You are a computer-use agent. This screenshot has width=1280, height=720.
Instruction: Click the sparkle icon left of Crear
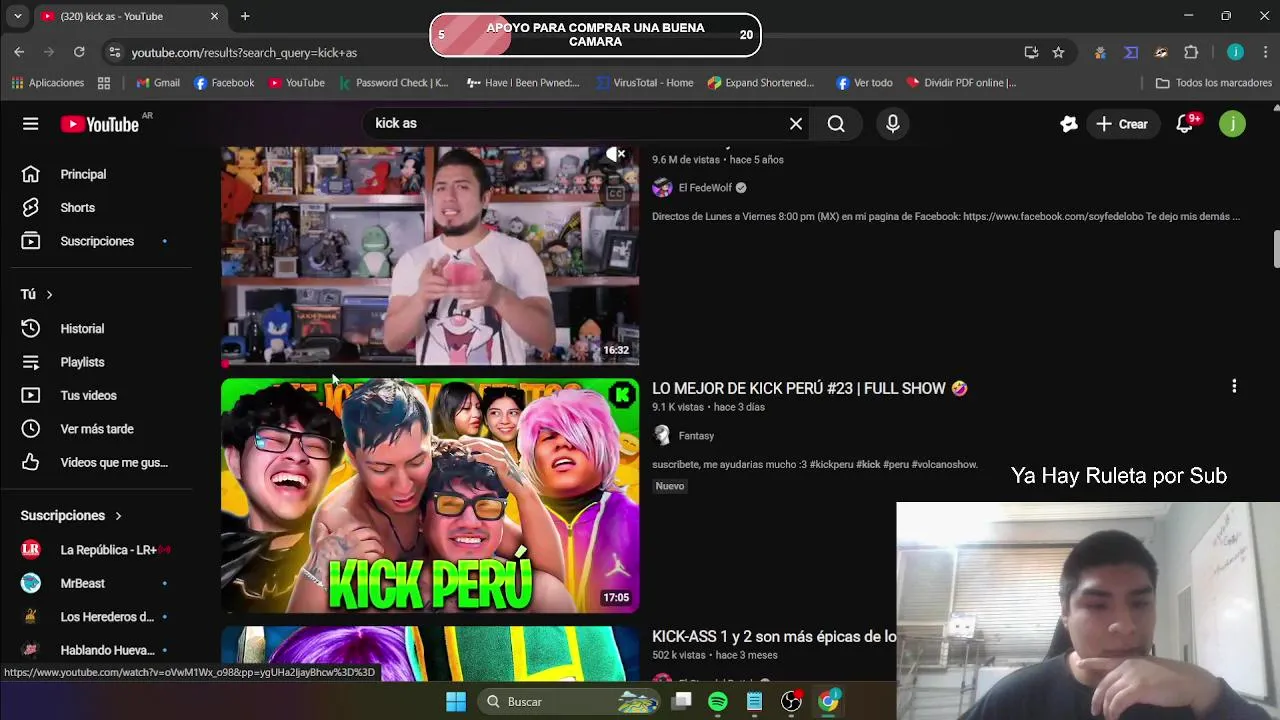(x=1069, y=124)
